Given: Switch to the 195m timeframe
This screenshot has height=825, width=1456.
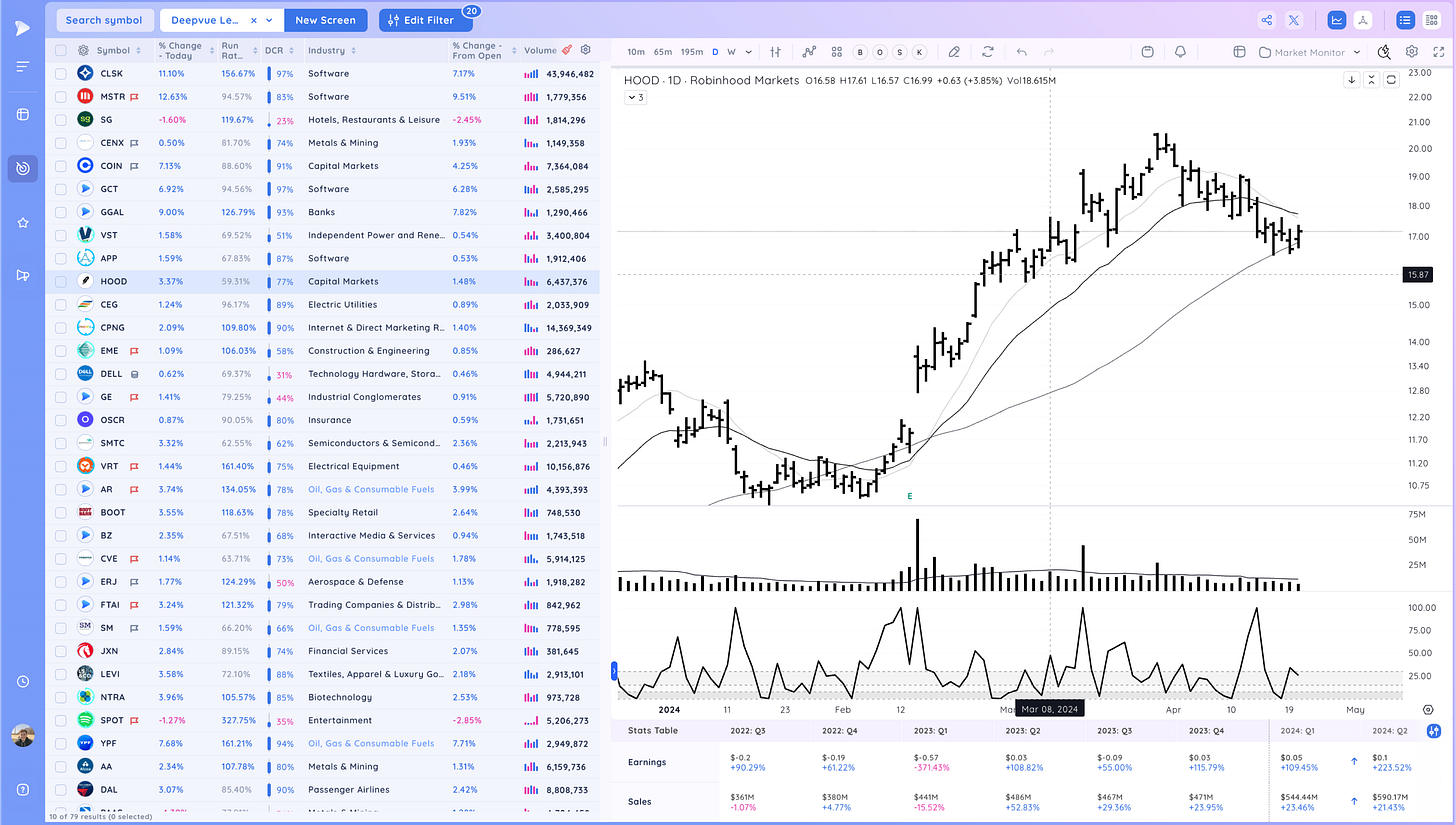Looking at the screenshot, I should 692,52.
